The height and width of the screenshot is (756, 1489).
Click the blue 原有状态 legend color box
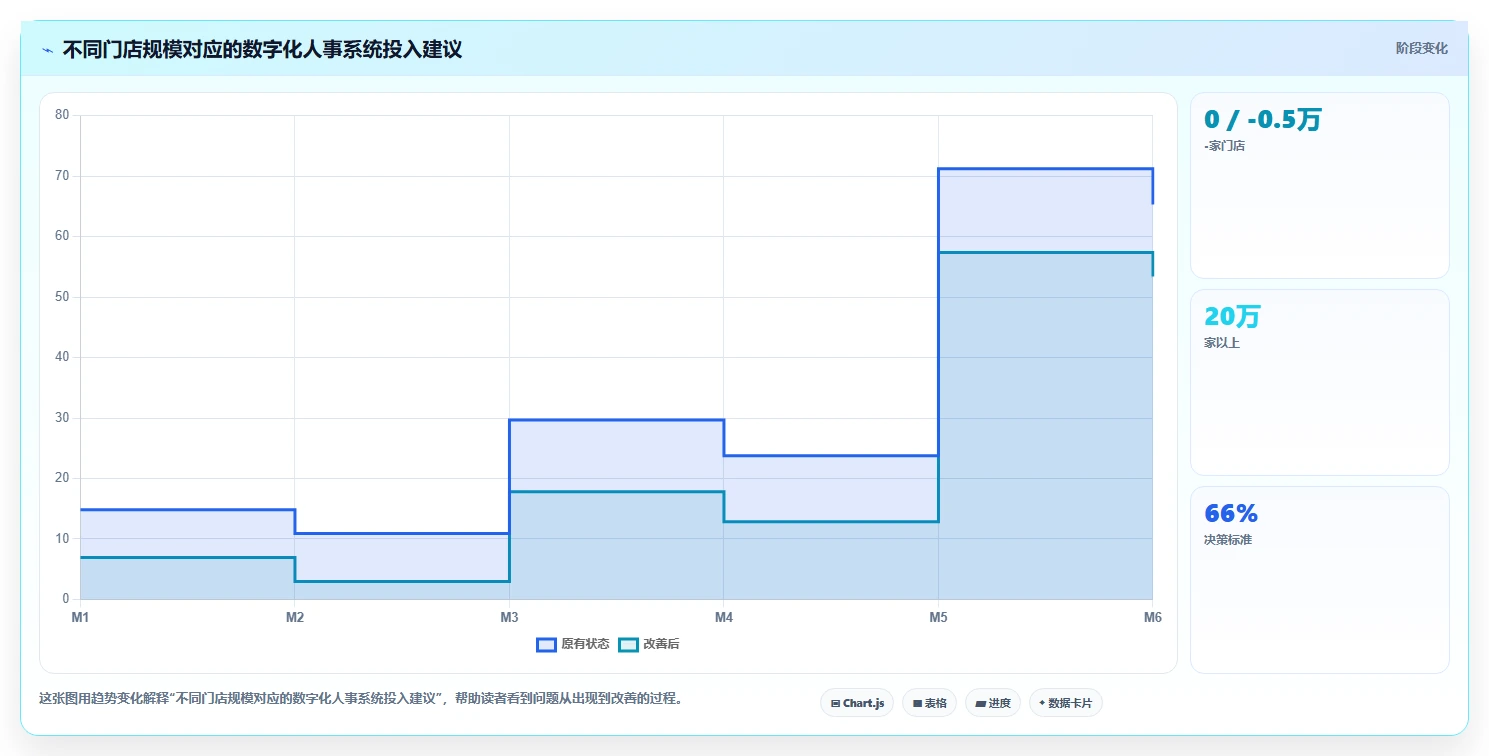[x=546, y=644]
